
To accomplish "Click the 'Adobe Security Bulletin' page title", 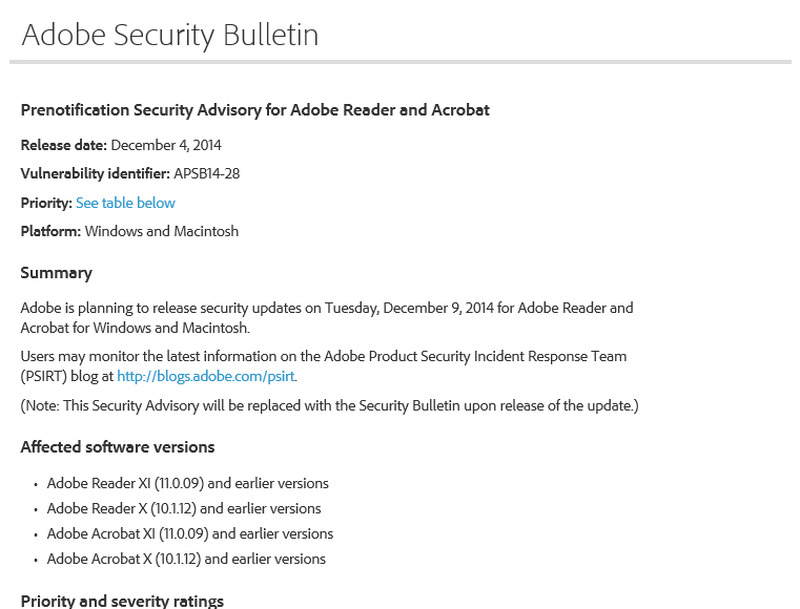I will click(x=170, y=35).
